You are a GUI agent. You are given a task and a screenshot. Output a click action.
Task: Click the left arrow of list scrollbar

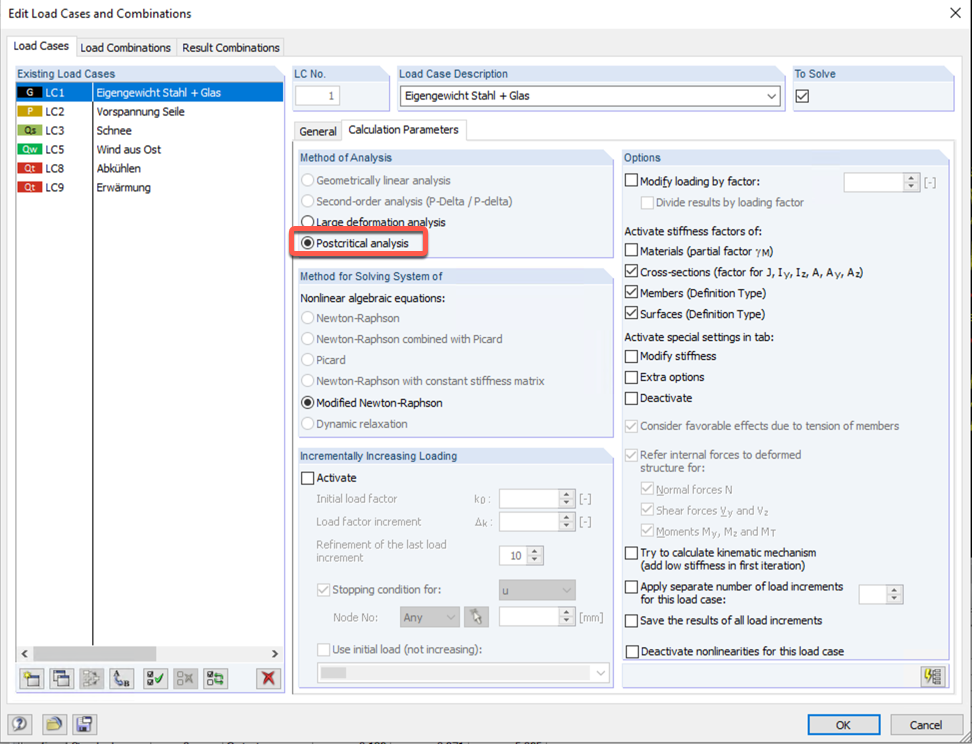tap(25, 653)
